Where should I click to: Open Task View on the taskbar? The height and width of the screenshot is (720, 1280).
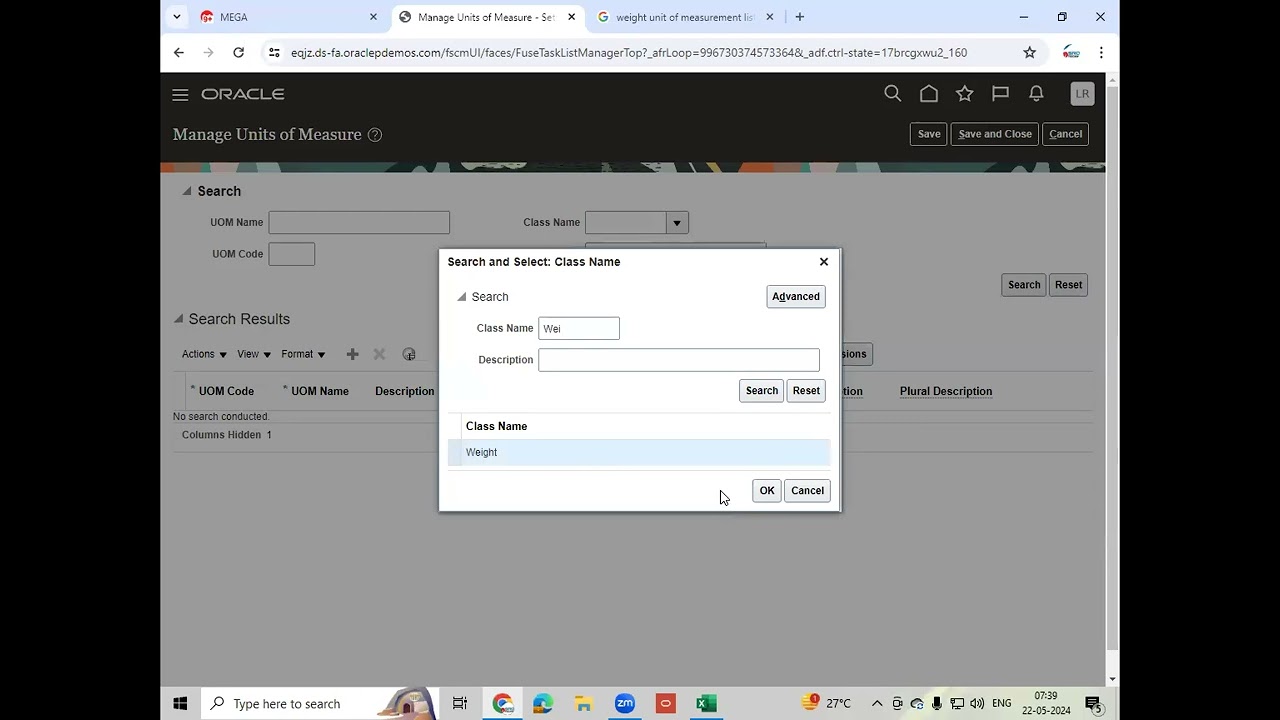point(460,704)
